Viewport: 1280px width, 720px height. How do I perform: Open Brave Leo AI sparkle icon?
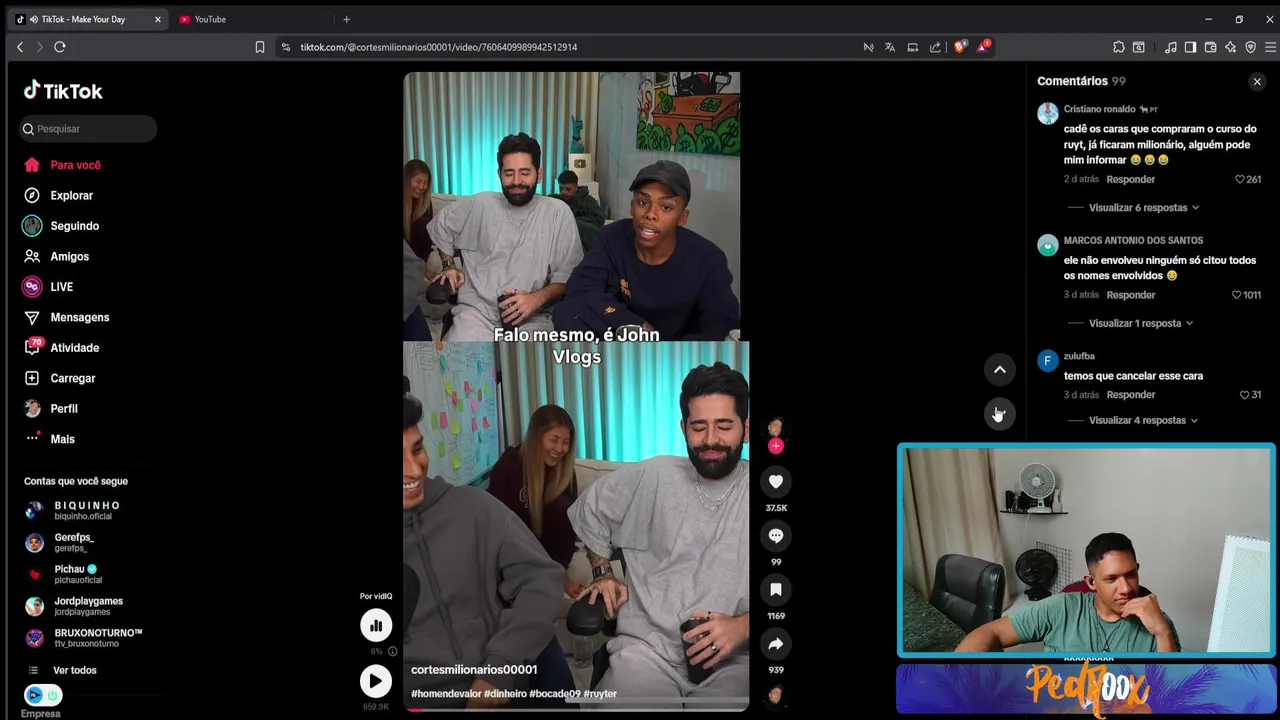pyautogui.click(x=1230, y=47)
